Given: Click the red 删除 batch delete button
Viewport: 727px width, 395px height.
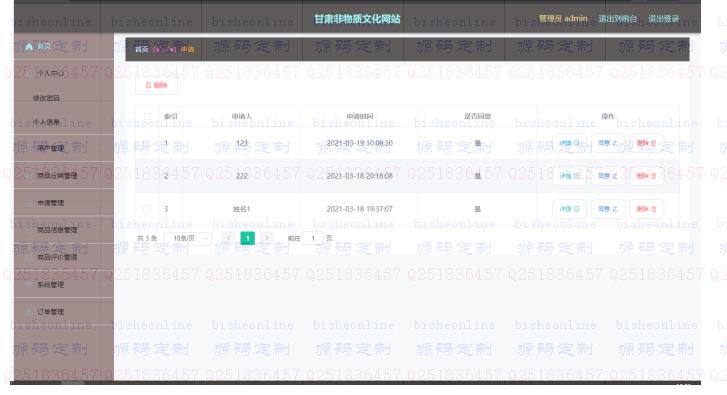Looking at the screenshot, I should pos(156,85).
